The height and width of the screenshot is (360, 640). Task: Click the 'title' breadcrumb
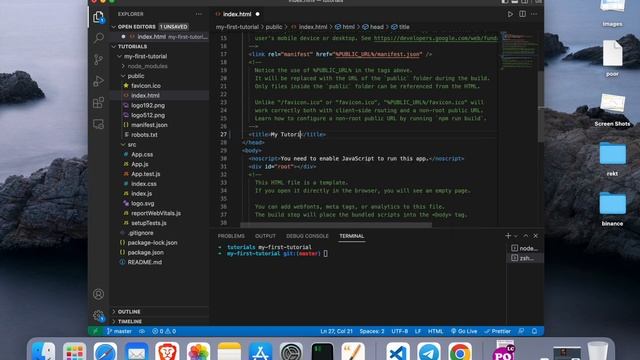tap(404, 27)
